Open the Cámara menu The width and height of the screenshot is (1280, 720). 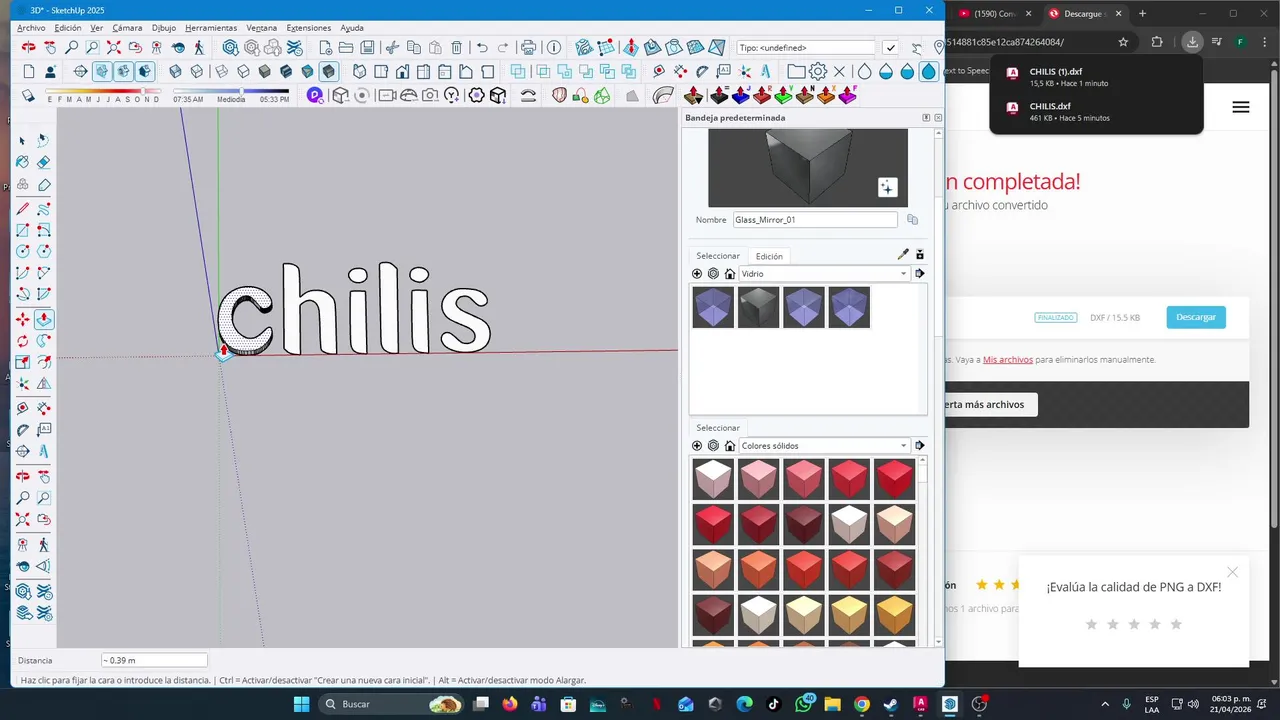tap(127, 28)
